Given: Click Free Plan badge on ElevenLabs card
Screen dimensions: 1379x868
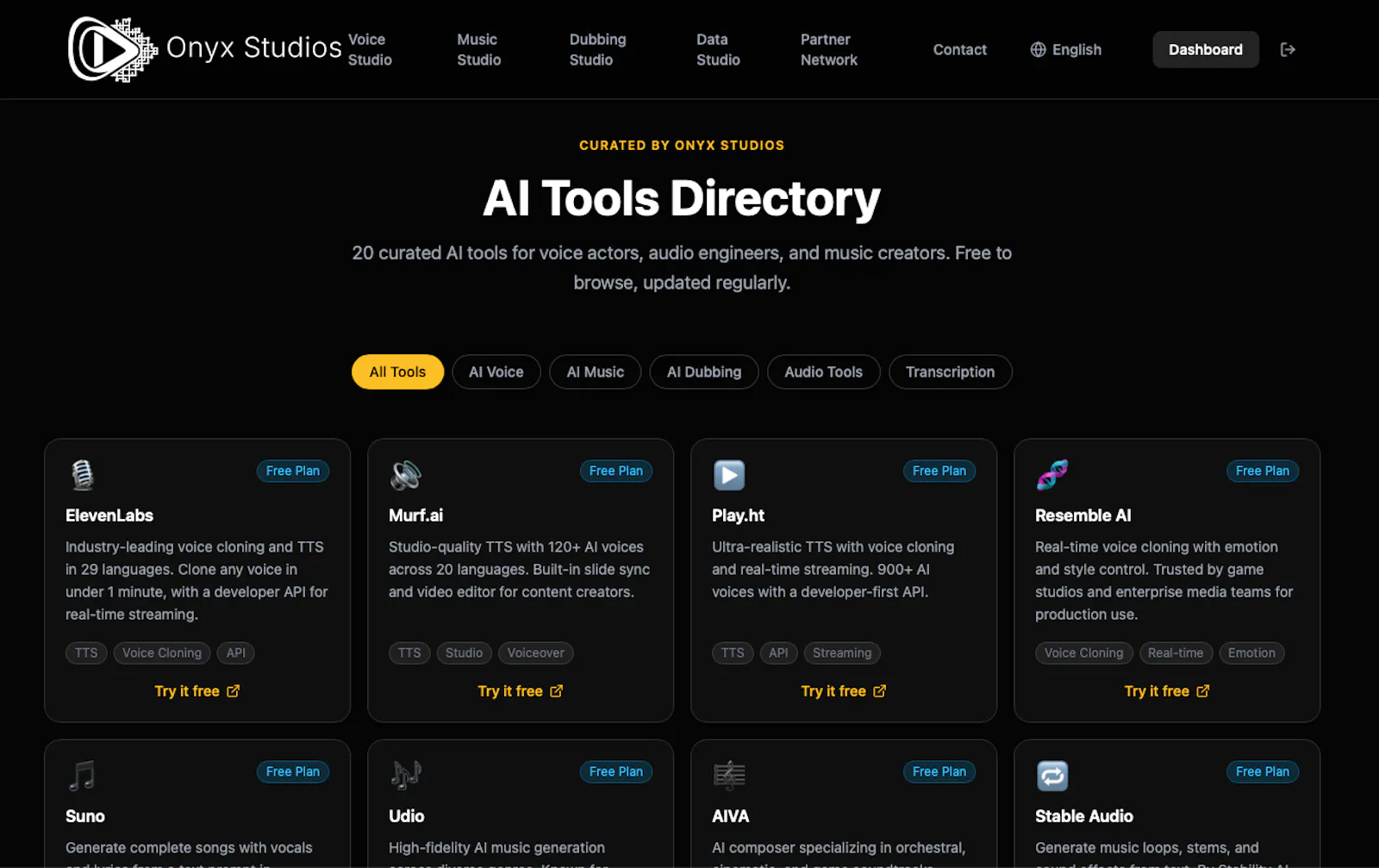Looking at the screenshot, I should point(292,471).
